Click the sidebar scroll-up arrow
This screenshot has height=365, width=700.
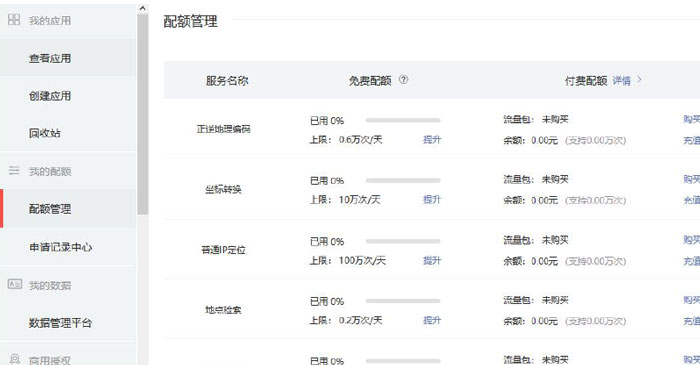click(142, 8)
